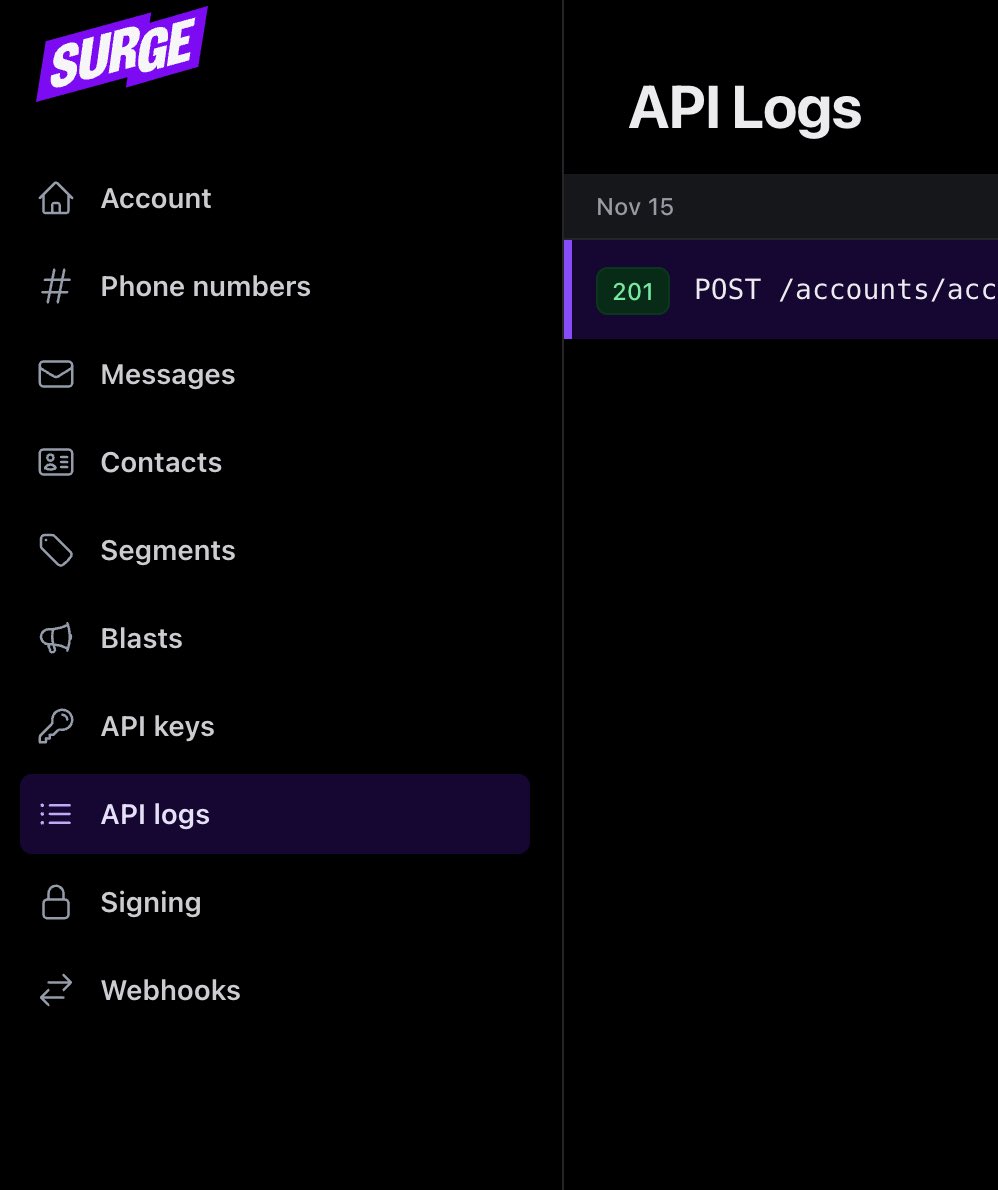Click the Signing padlock icon
The image size is (998, 1190).
(56, 902)
